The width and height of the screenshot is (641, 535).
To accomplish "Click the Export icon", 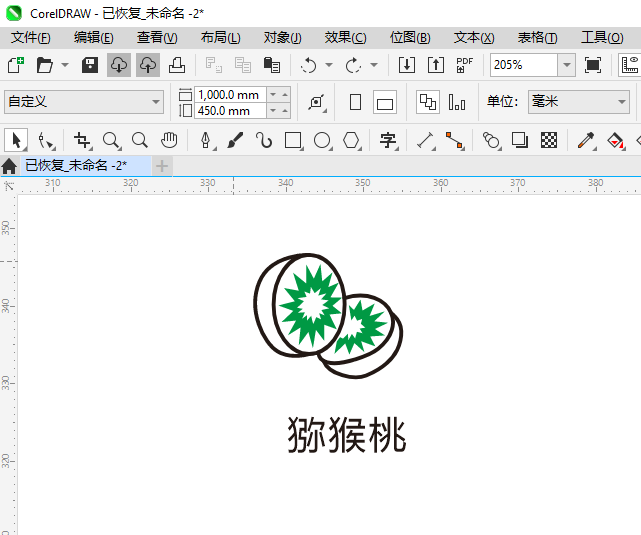I will (x=436, y=65).
